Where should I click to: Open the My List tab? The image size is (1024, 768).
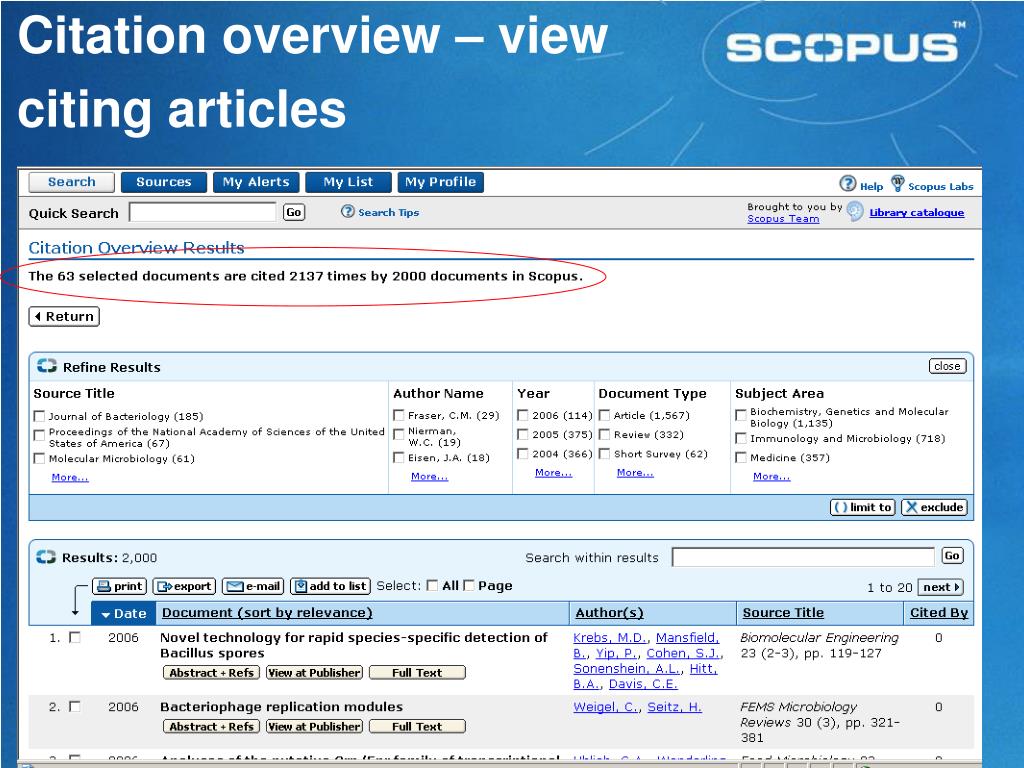[348, 182]
